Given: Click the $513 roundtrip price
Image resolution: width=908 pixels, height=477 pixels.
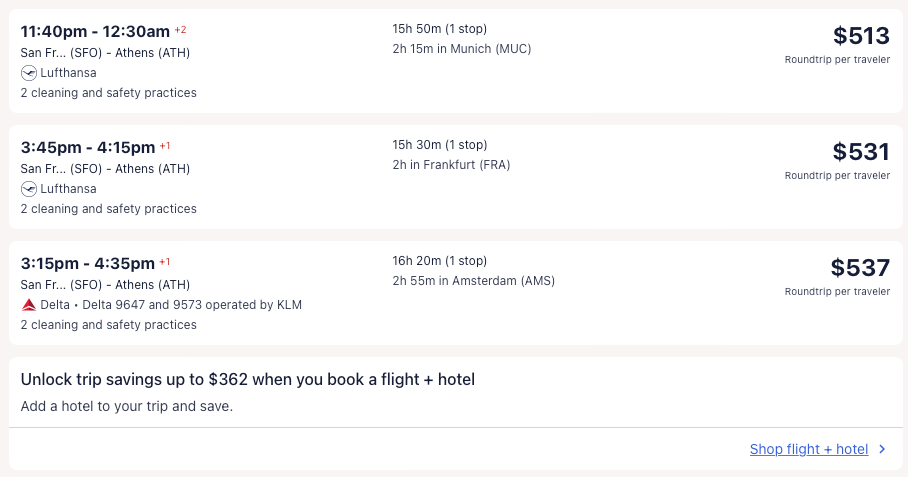Looking at the screenshot, I should [861, 36].
